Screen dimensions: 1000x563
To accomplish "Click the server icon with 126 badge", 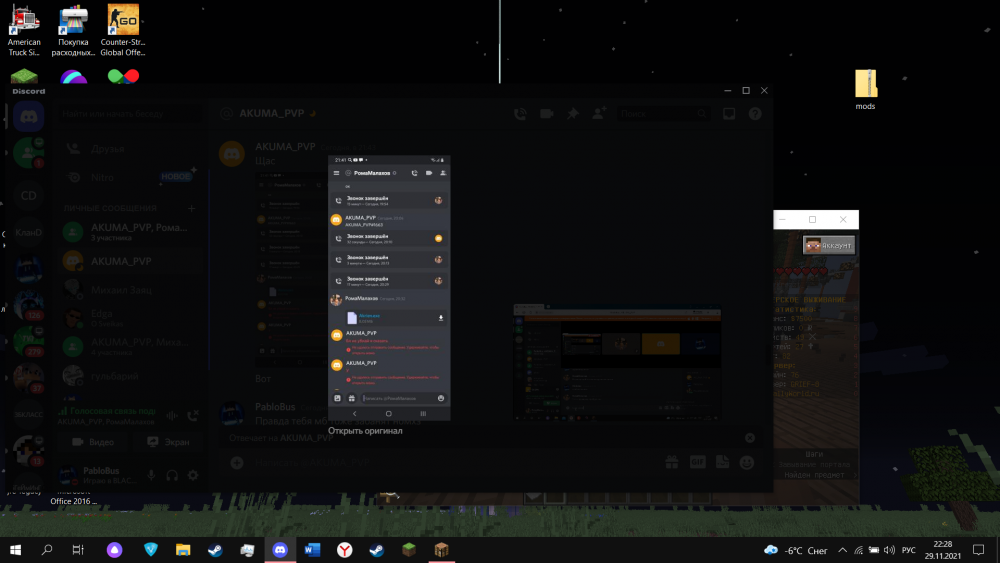I will 29,304.
